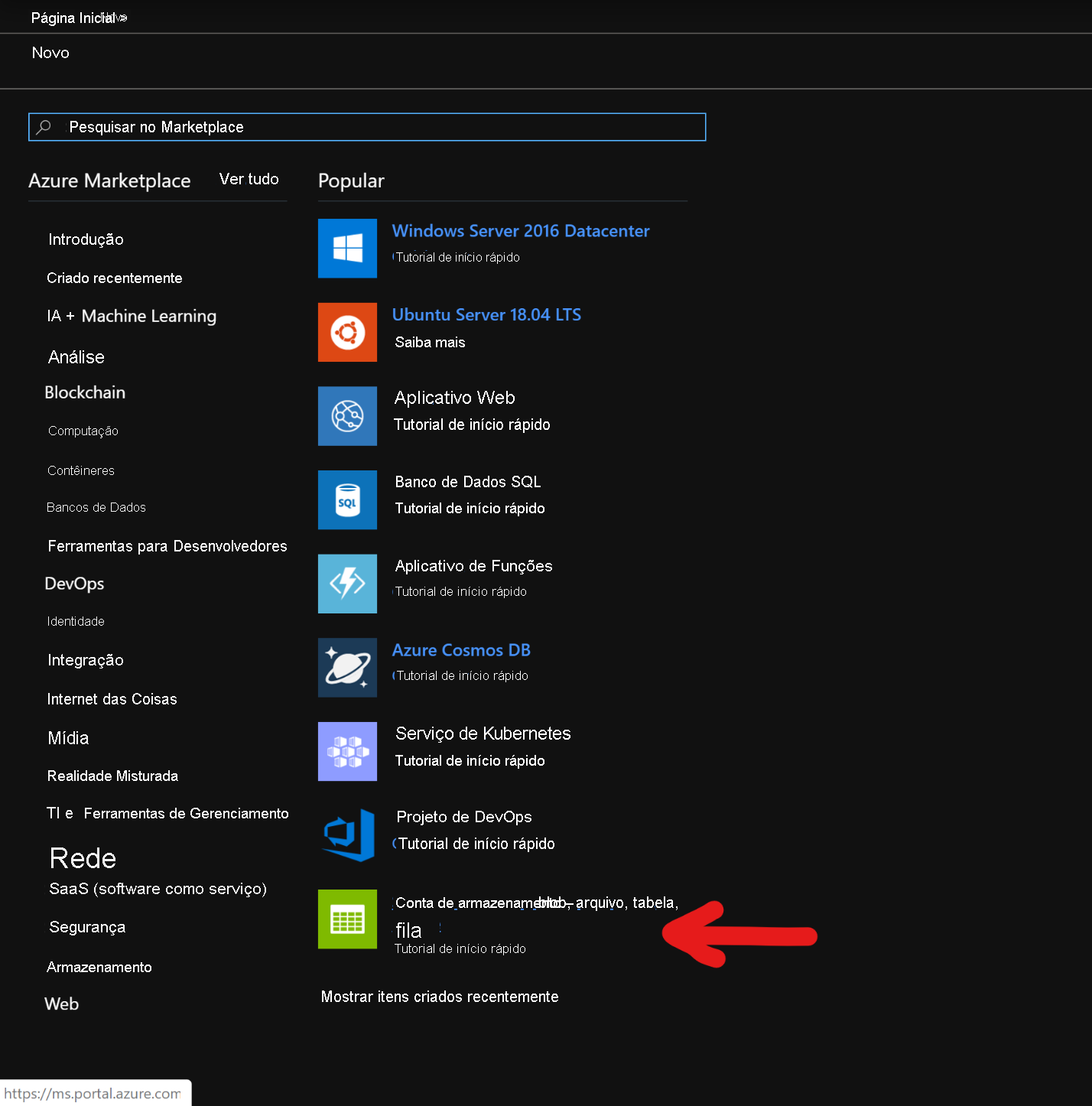This screenshot has height=1106, width=1092.
Task: Open quick start tutorial under Aplicativo Web
Action: click(472, 425)
